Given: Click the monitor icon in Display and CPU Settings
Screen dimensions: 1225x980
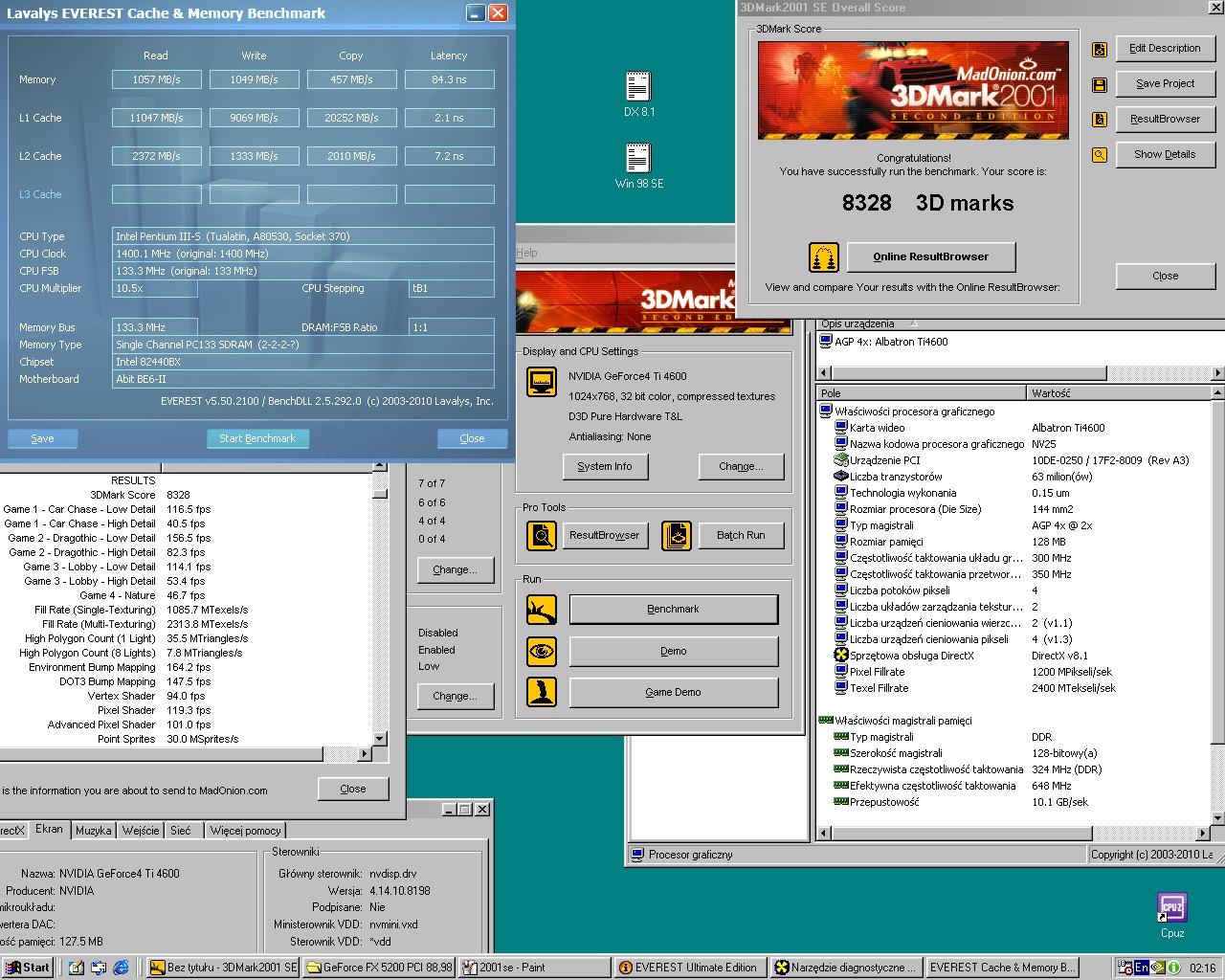Looking at the screenshot, I should [x=542, y=382].
